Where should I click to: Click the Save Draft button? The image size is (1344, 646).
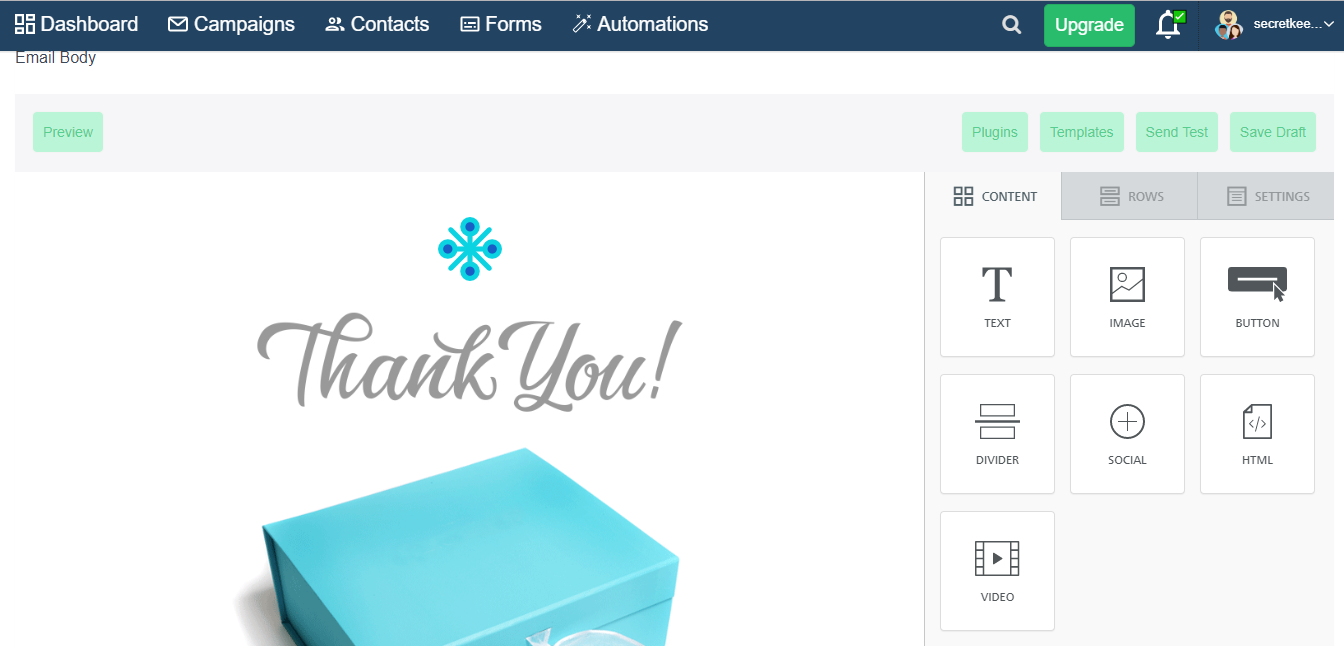pyautogui.click(x=1272, y=132)
